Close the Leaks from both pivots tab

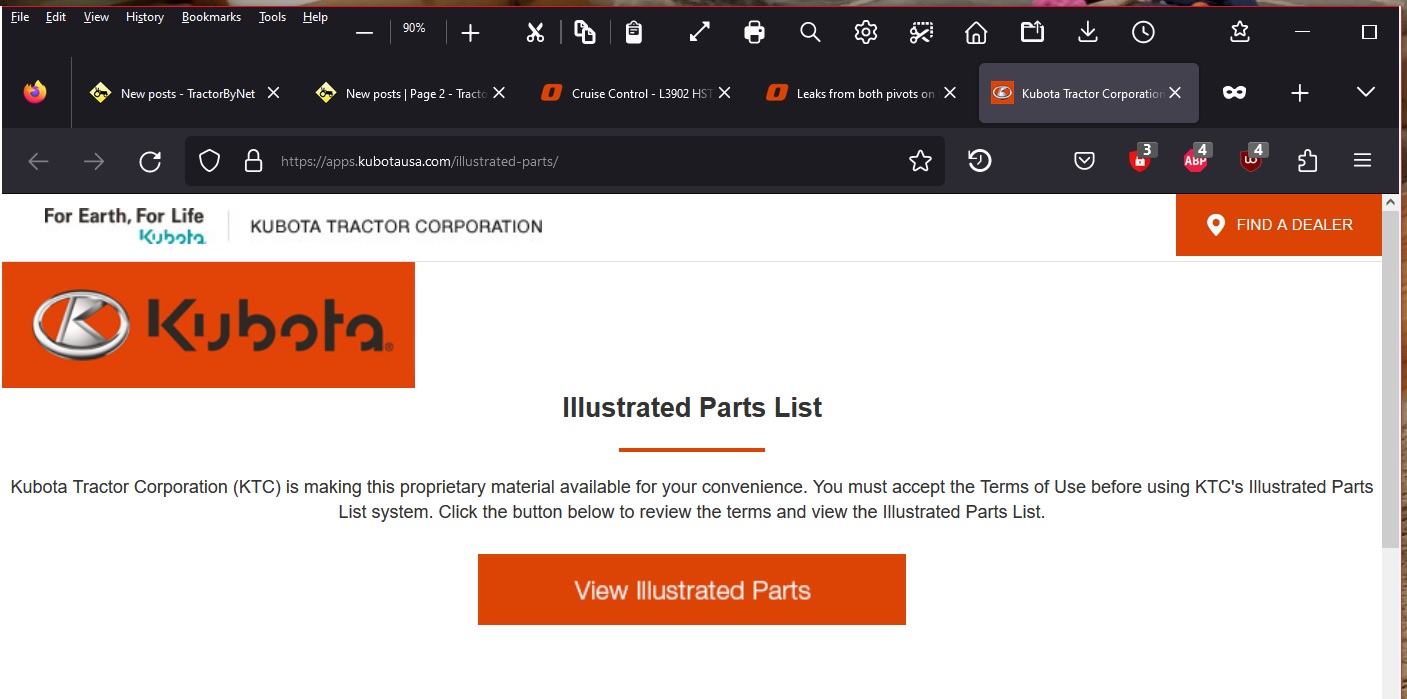point(950,93)
